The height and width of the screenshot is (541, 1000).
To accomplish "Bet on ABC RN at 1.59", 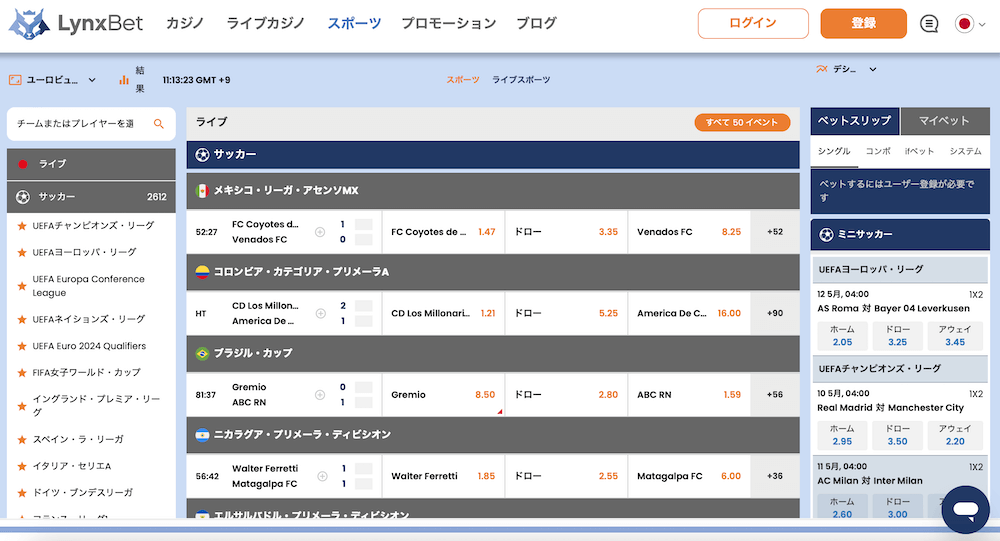I will 689,395.
